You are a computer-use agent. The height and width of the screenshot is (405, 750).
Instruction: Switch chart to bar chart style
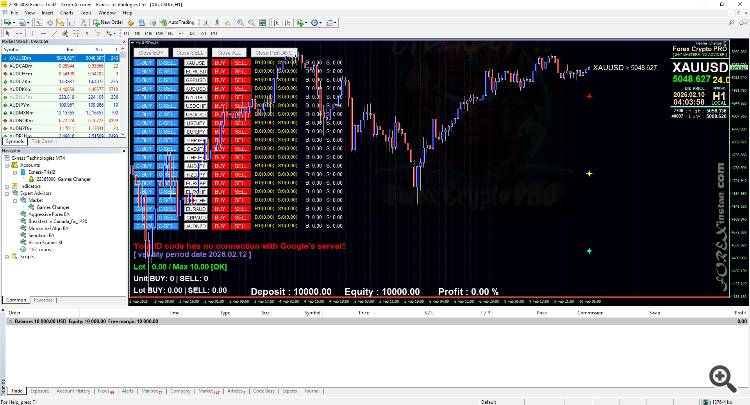[x=206, y=22]
